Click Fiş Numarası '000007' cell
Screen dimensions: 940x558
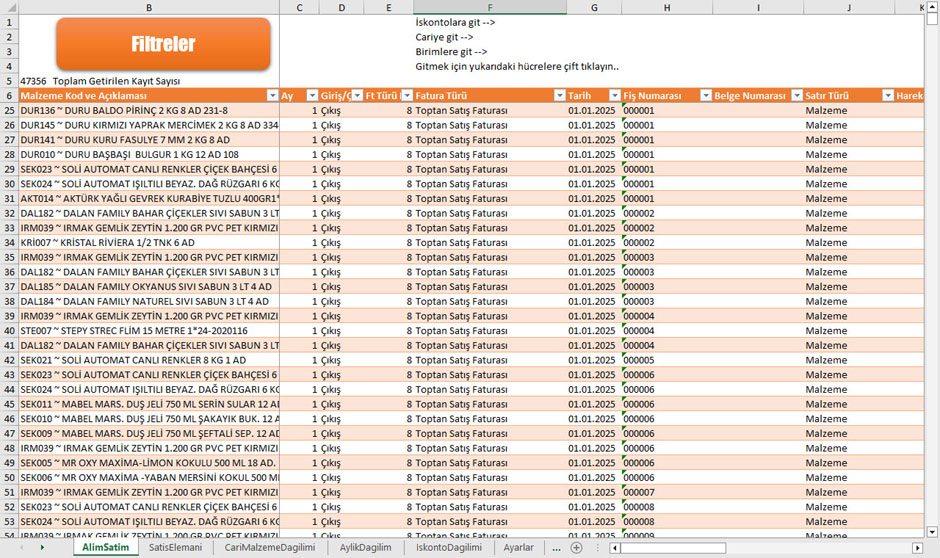click(667, 492)
